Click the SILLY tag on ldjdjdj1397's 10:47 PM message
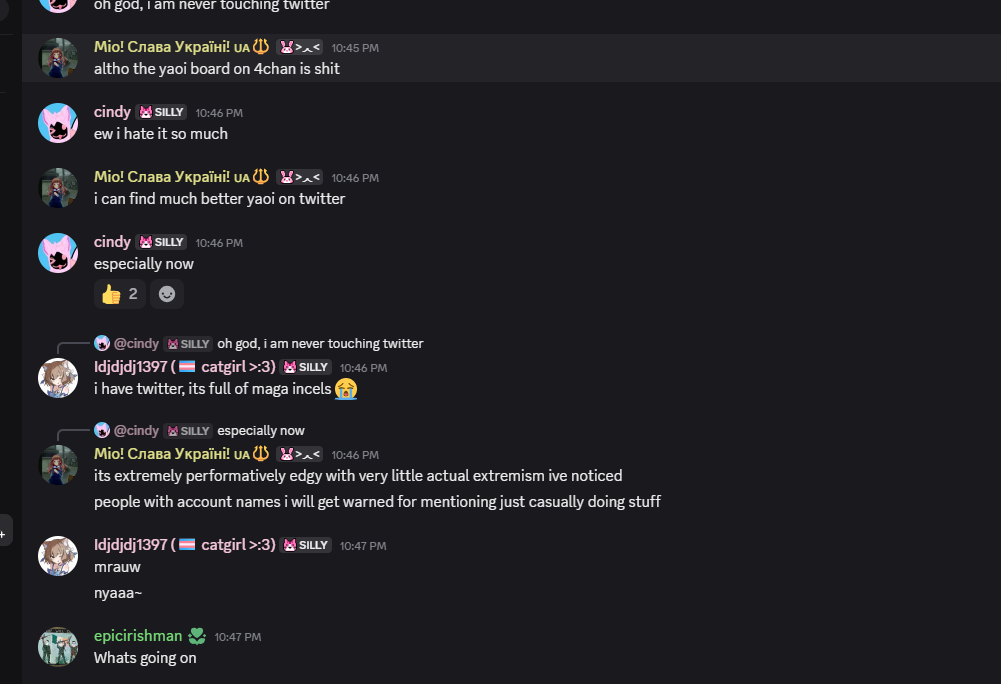This screenshot has height=684, width=1001. (306, 545)
